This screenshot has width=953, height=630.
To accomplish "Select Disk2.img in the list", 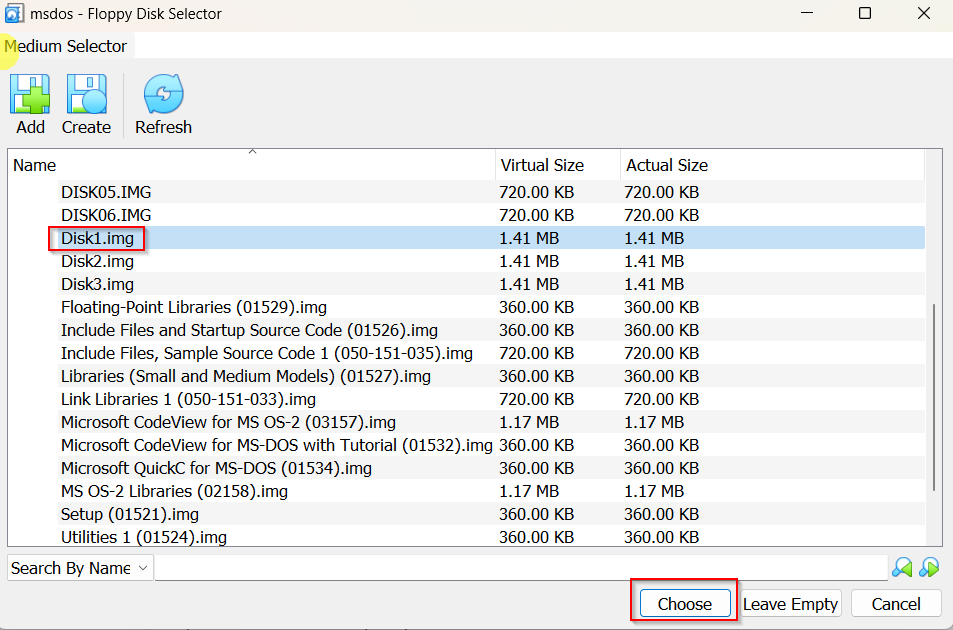I will pyautogui.click(x=97, y=261).
